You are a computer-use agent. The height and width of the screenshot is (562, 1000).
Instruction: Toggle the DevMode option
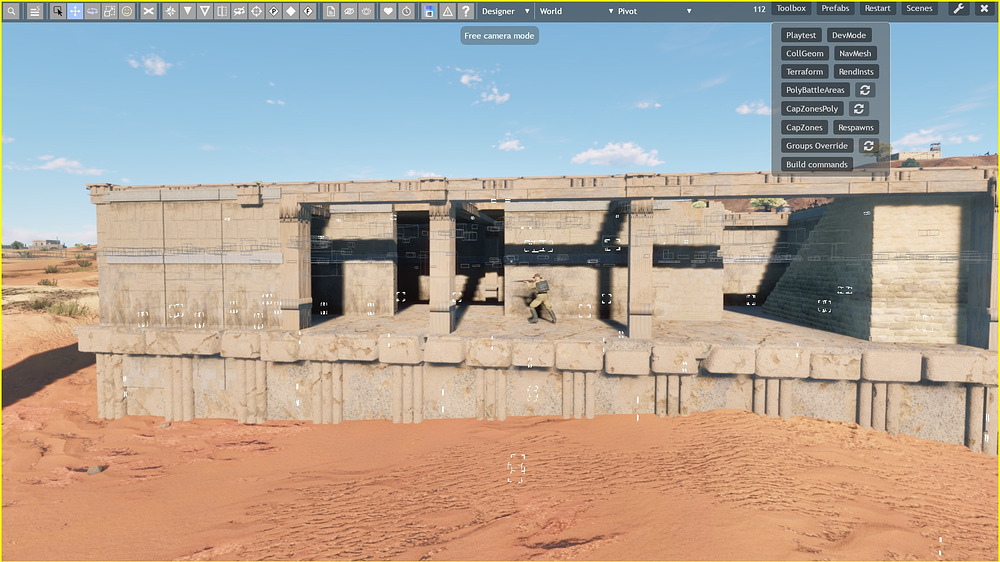[x=849, y=35]
